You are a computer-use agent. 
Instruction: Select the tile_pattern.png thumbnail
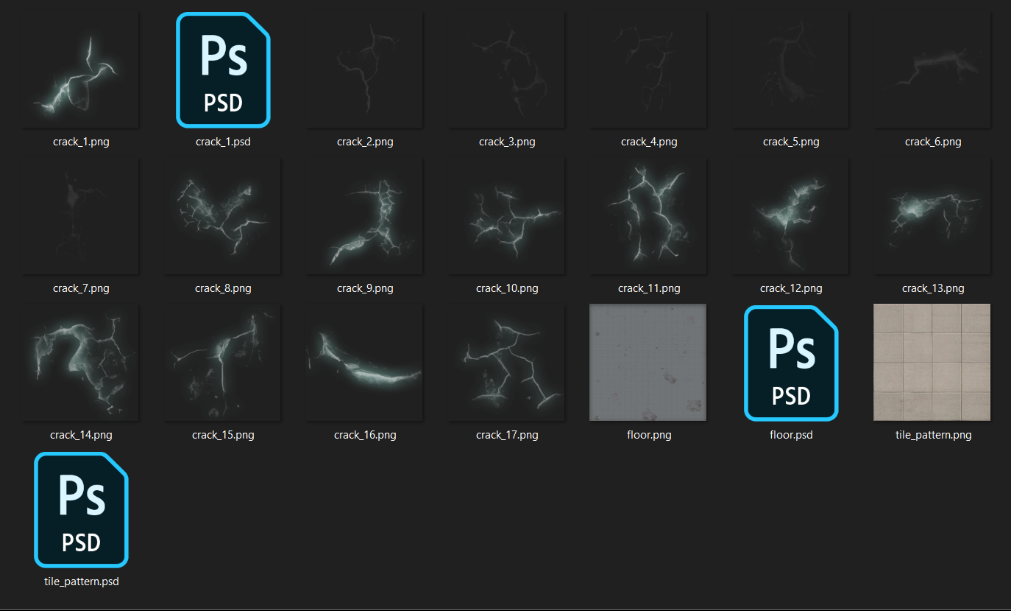(932, 362)
